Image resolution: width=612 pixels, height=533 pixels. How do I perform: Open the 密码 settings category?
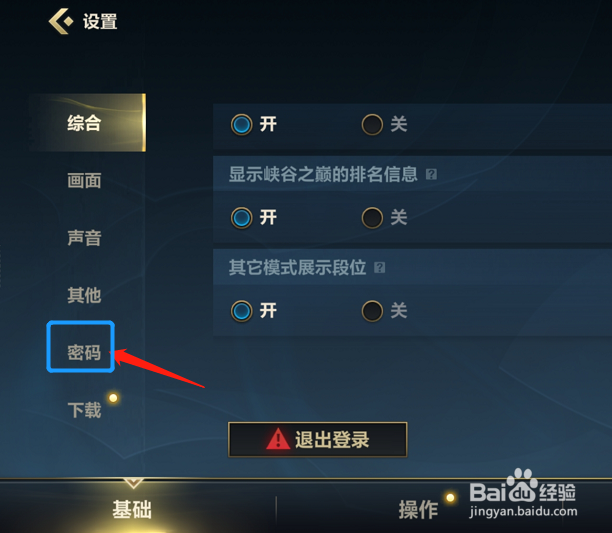(84, 352)
